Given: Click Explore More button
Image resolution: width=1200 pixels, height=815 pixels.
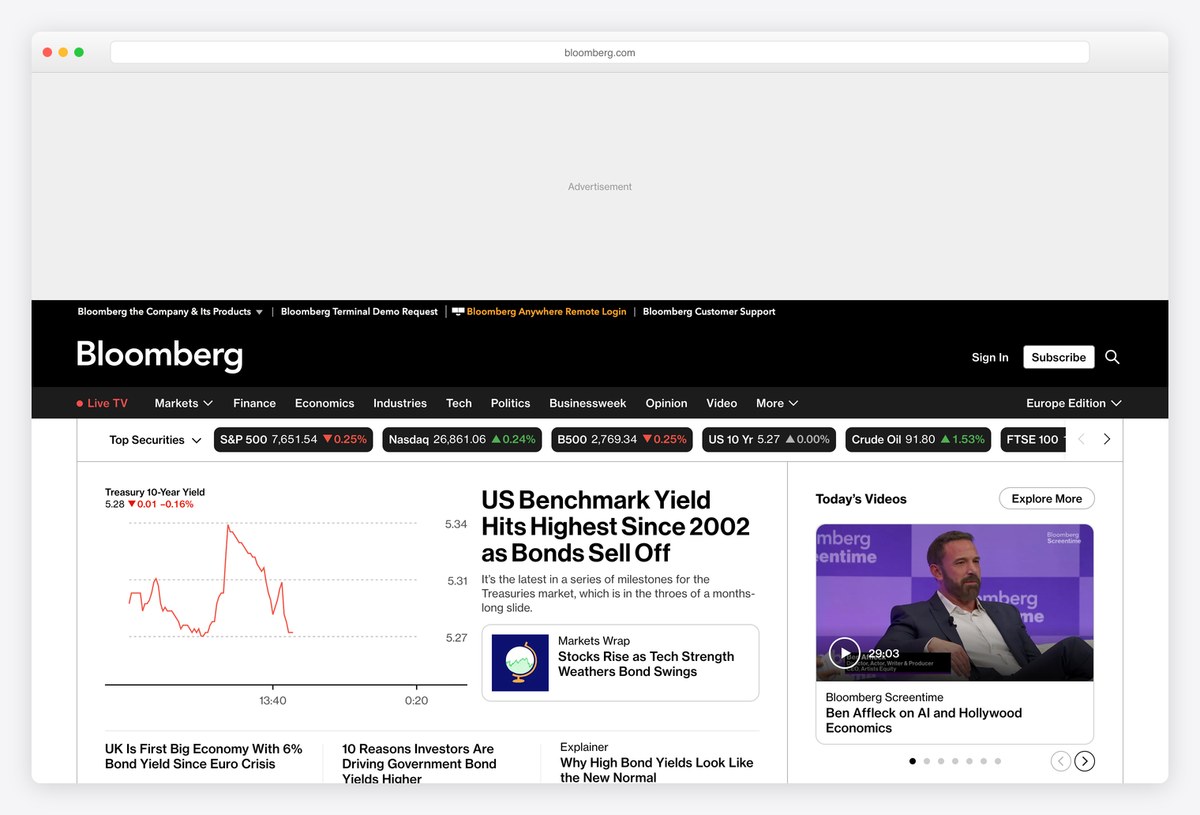Looking at the screenshot, I should click(1047, 499).
